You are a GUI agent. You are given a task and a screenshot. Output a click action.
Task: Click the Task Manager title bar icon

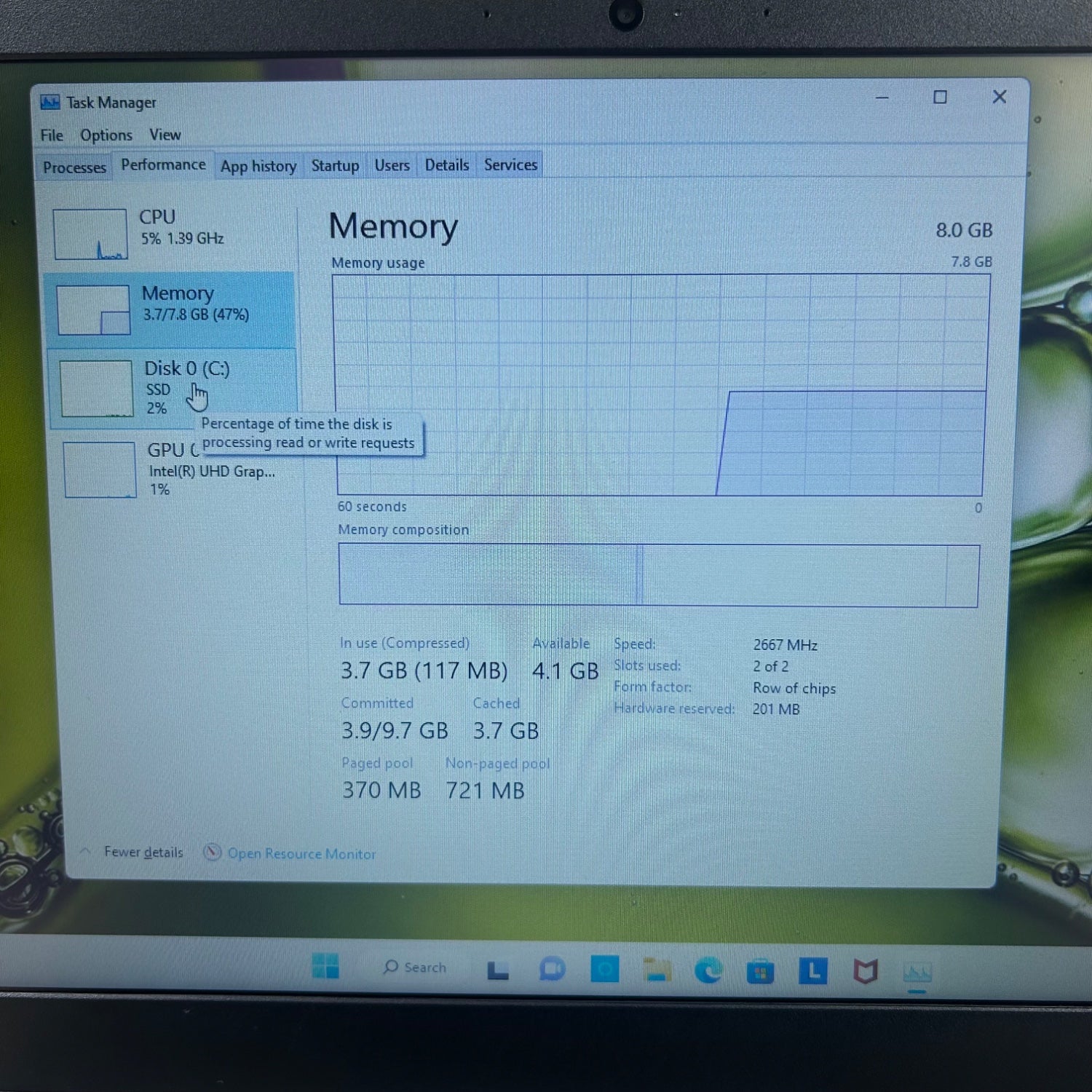point(50,103)
